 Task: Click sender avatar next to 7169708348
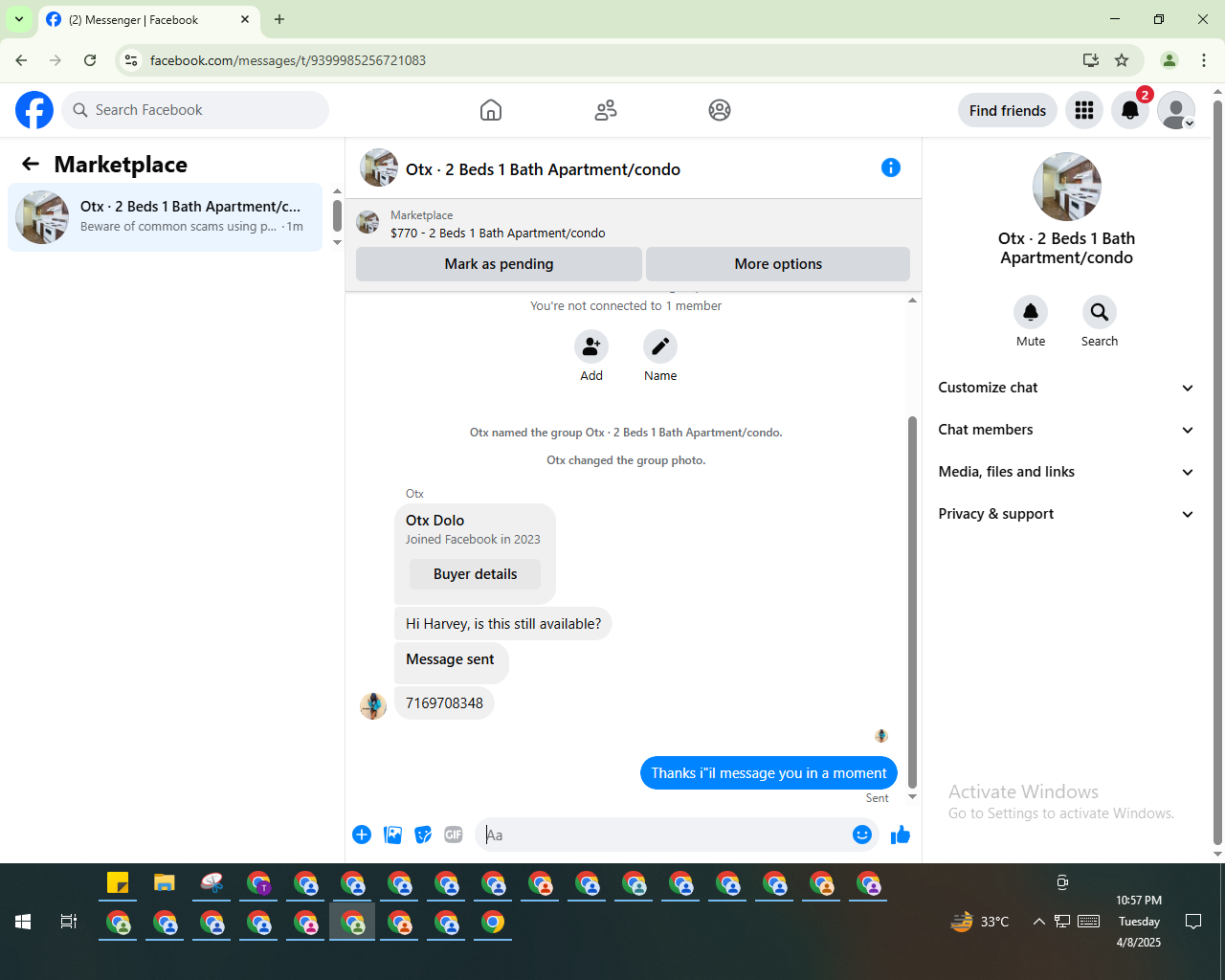pos(373,706)
